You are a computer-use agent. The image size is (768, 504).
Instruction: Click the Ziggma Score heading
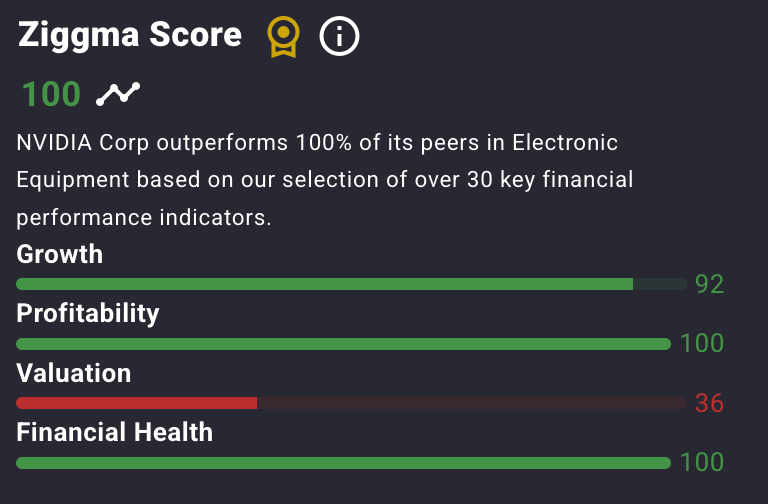click(130, 35)
